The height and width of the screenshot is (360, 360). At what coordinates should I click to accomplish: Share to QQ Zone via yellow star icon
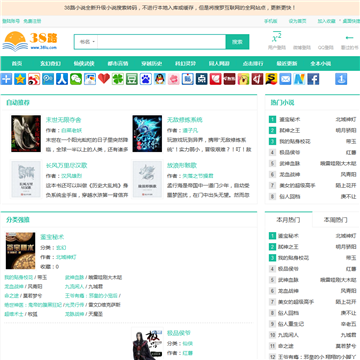[x=20, y=79]
